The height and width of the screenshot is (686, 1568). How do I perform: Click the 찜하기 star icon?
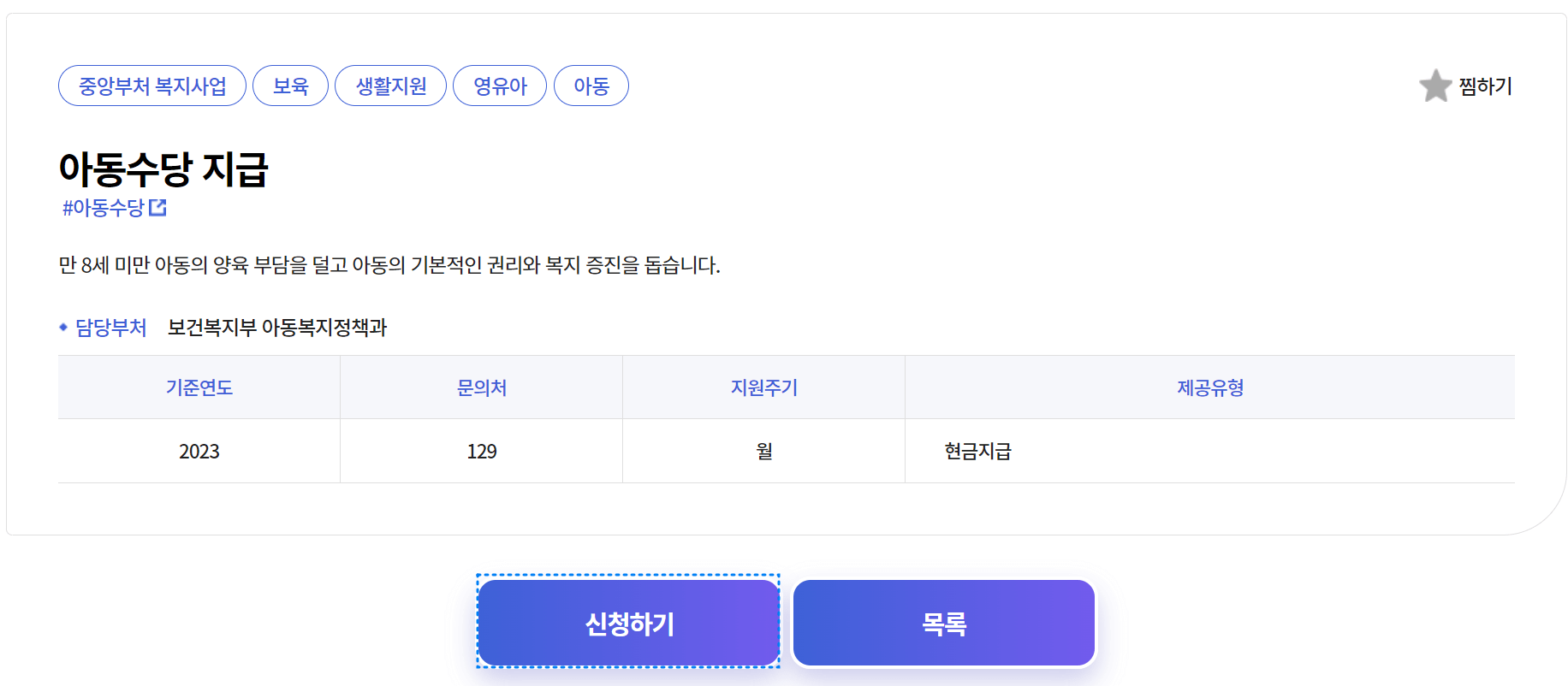coord(1434,86)
